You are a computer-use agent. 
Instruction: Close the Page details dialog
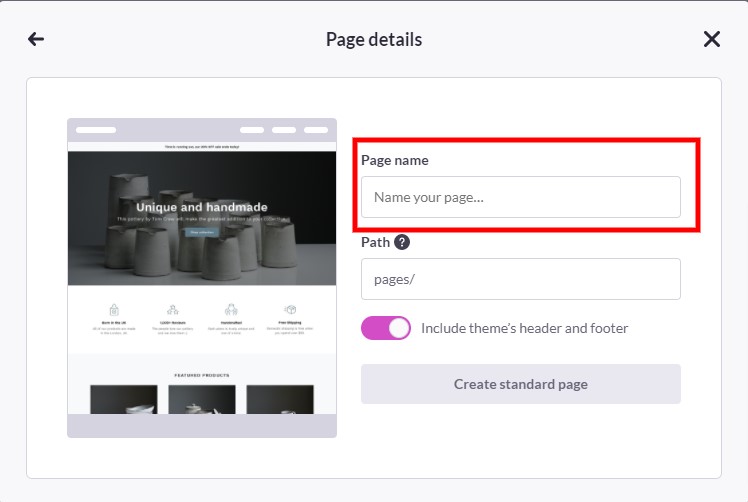(711, 39)
